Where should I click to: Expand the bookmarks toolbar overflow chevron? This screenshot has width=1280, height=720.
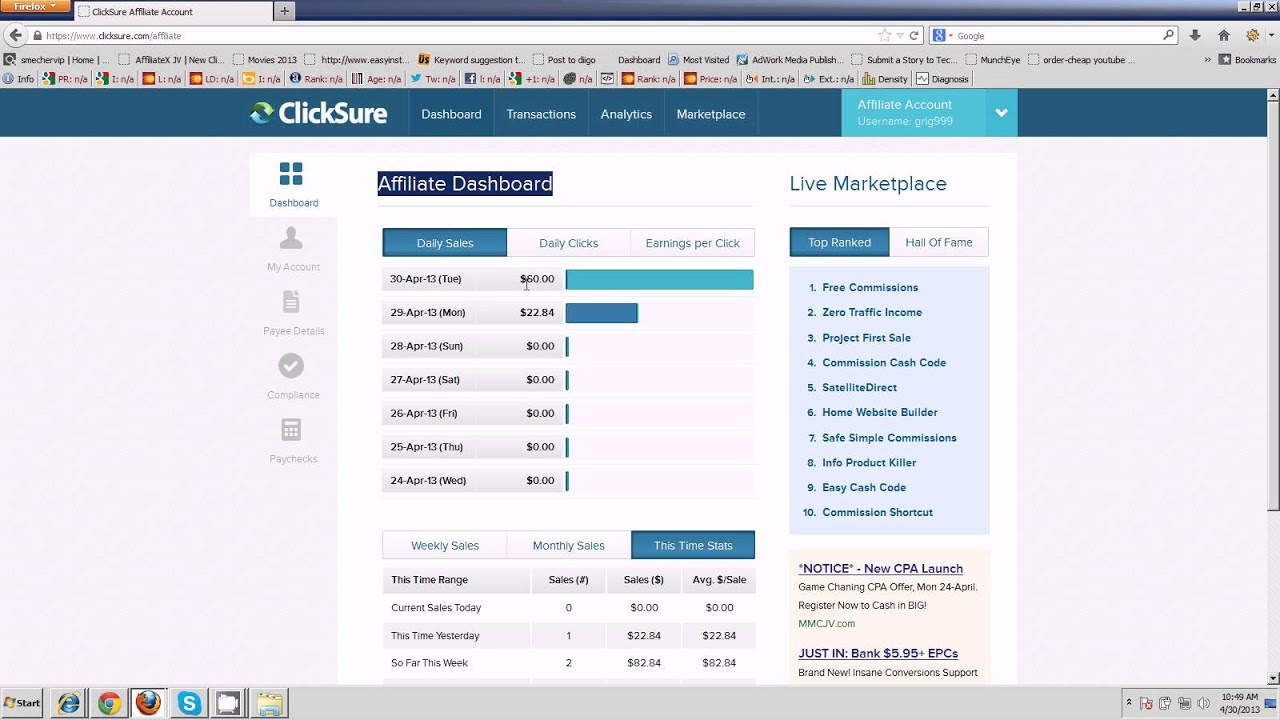click(1208, 60)
